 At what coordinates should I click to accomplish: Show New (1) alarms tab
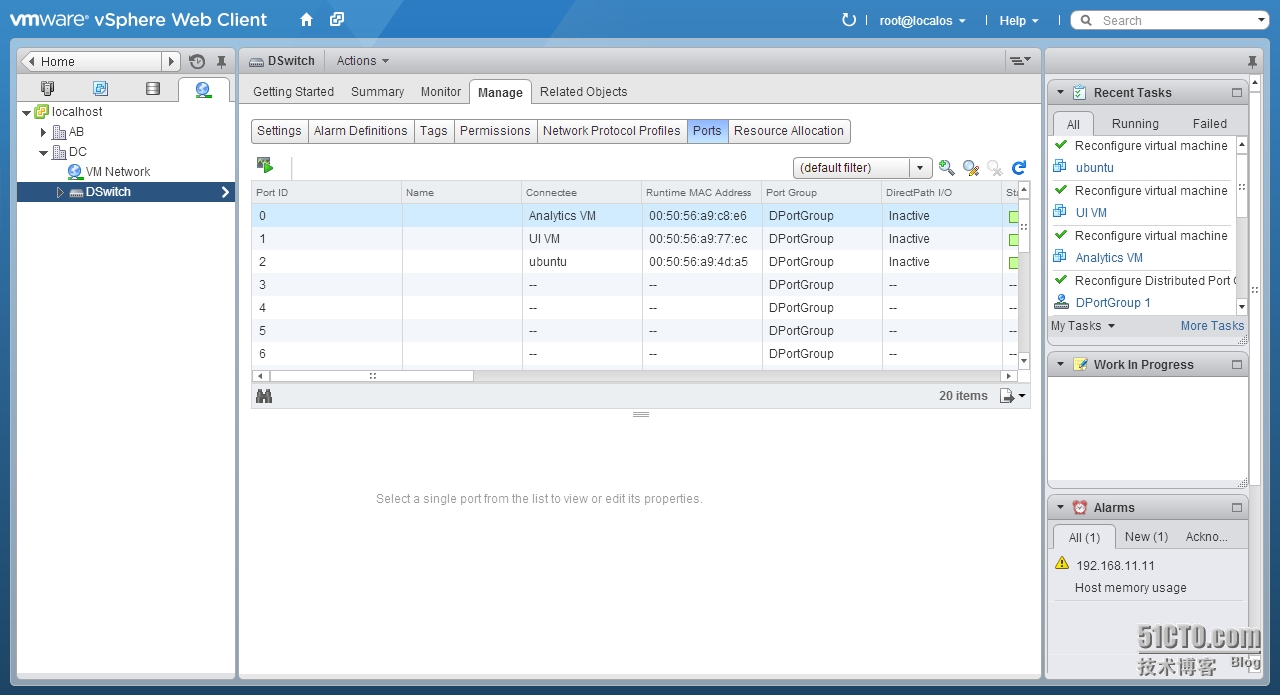pyautogui.click(x=1146, y=537)
